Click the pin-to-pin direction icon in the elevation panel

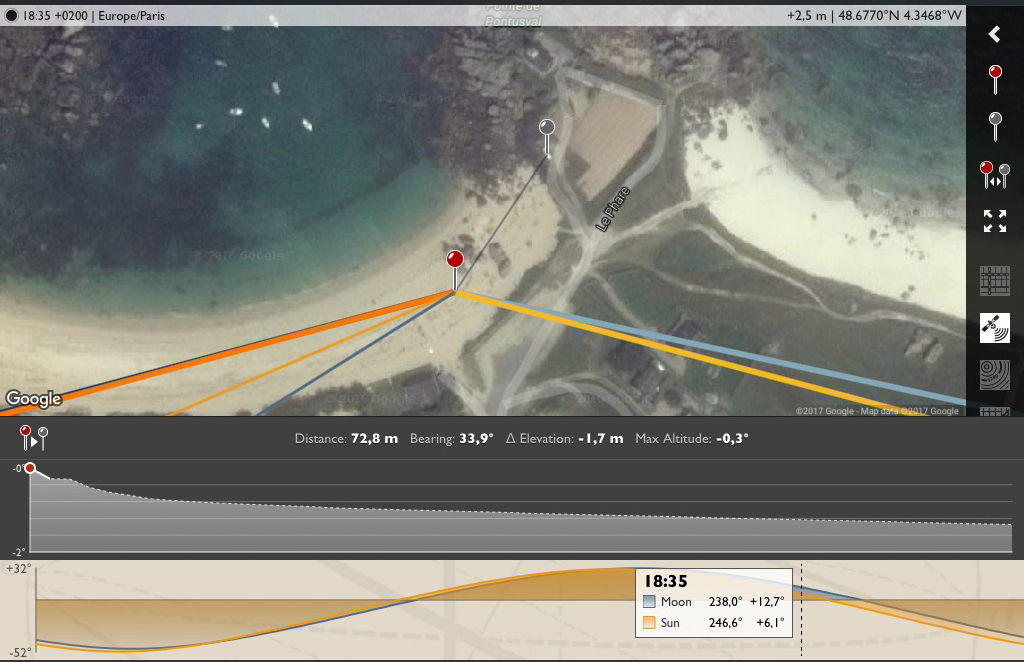[33, 438]
